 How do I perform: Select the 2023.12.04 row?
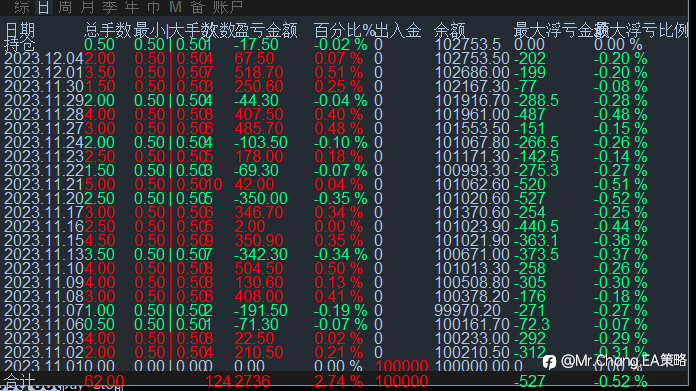click(346, 59)
